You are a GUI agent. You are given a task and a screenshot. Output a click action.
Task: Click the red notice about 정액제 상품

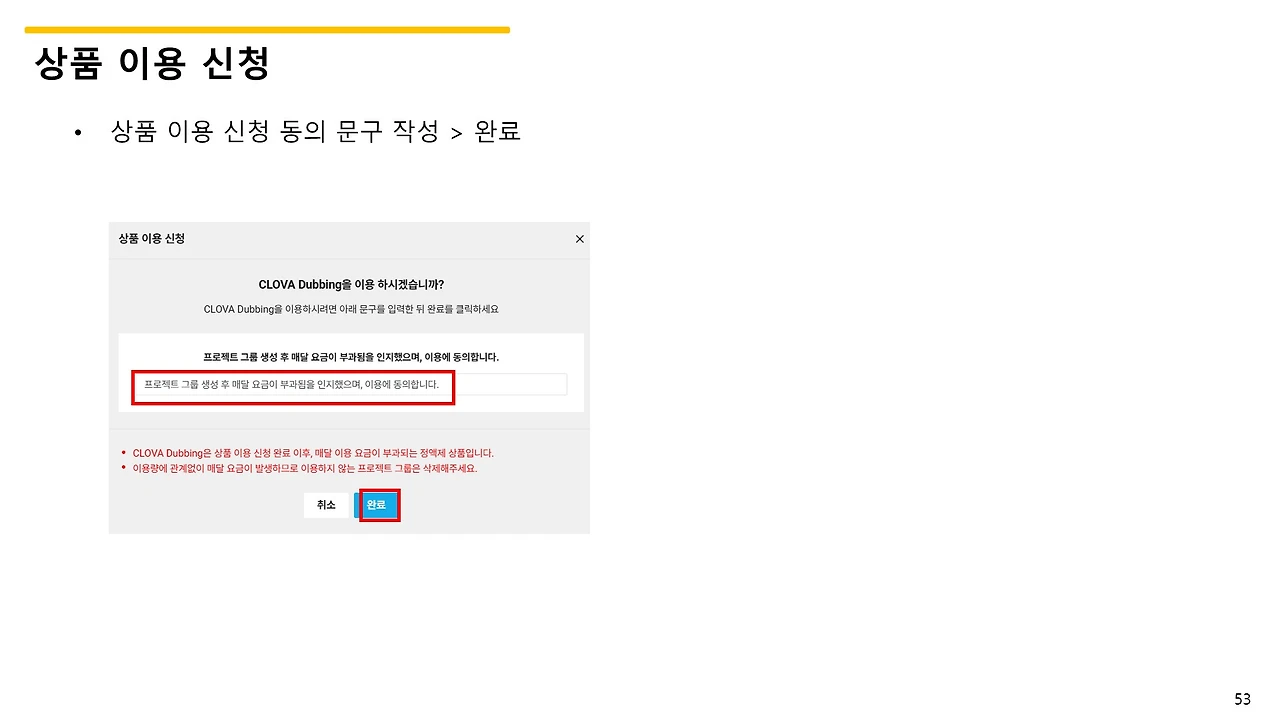(313, 453)
